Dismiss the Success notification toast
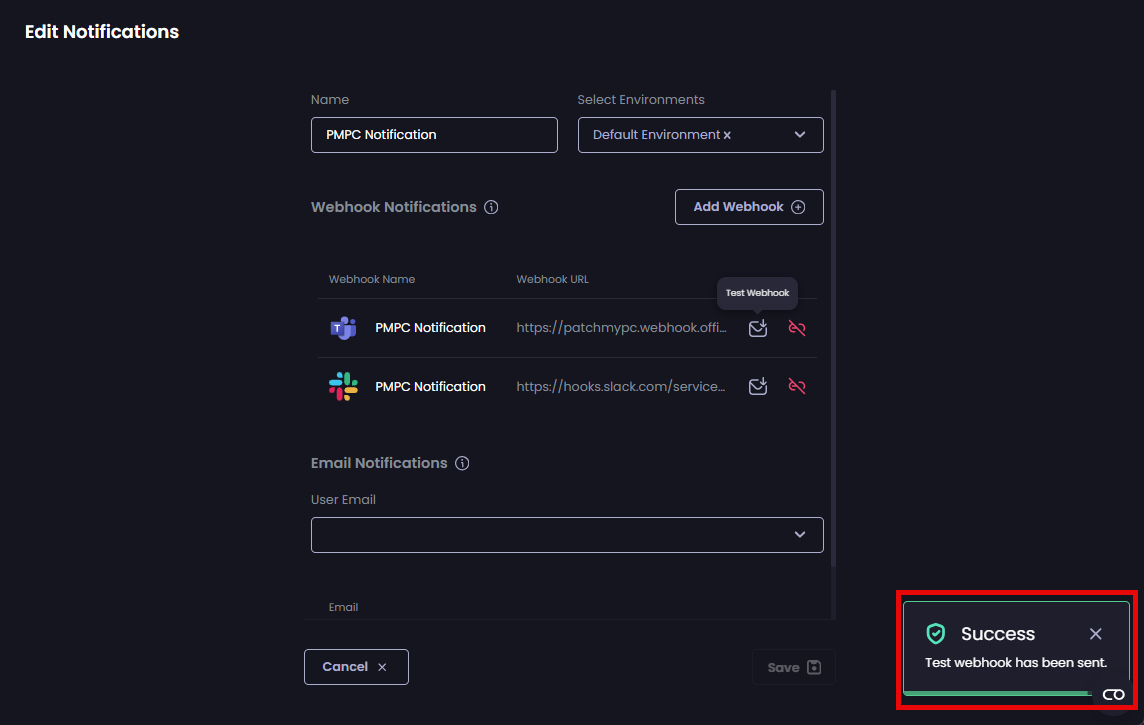The image size is (1144, 725). coord(1095,633)
